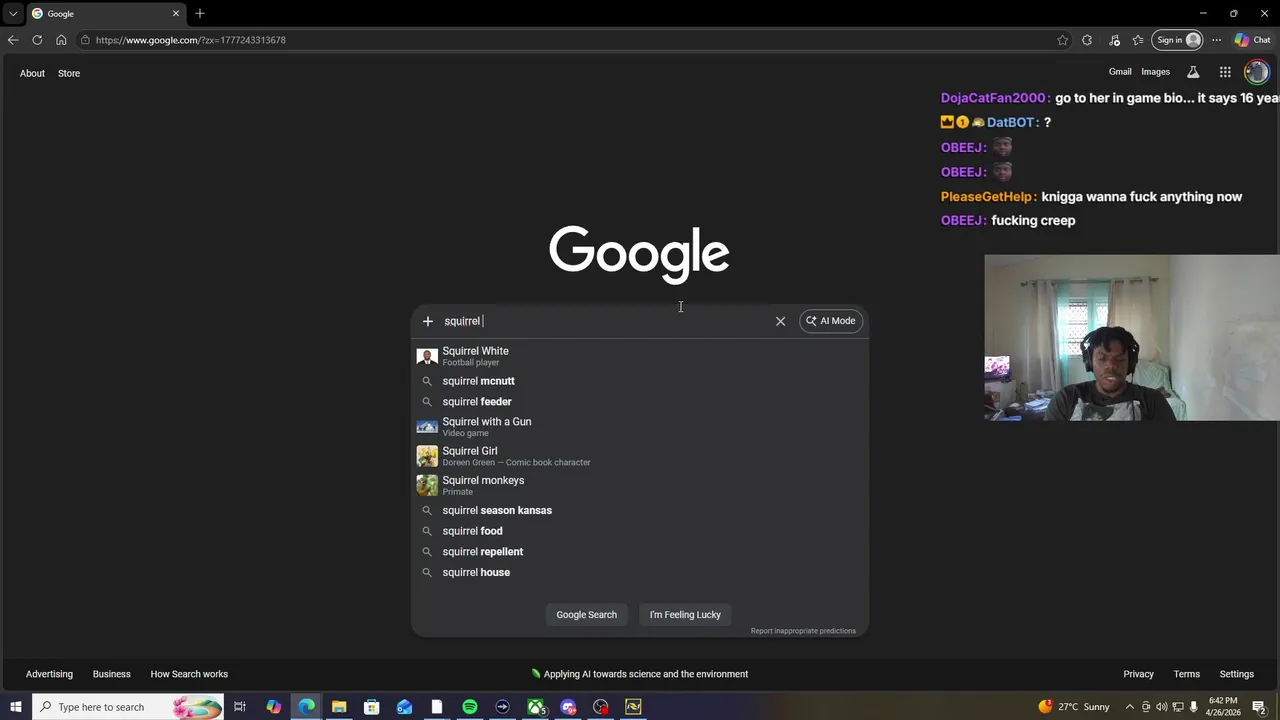Open Task View on the taskbar
Viewport: 1280px width, 720px height.
tap(240, 707)
